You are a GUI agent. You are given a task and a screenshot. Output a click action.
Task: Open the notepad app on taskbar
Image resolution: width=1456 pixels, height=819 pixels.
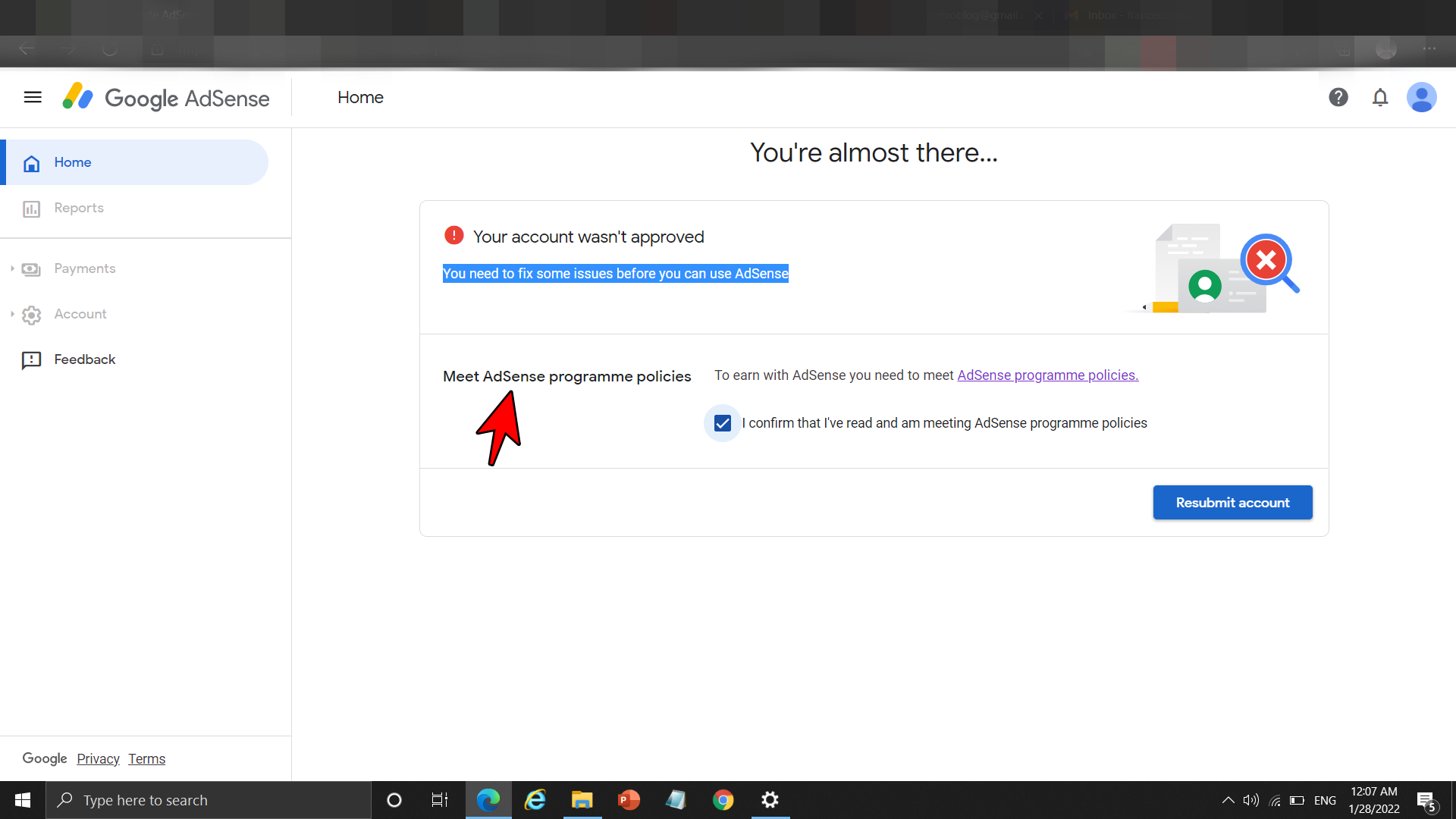pos(676,800)
